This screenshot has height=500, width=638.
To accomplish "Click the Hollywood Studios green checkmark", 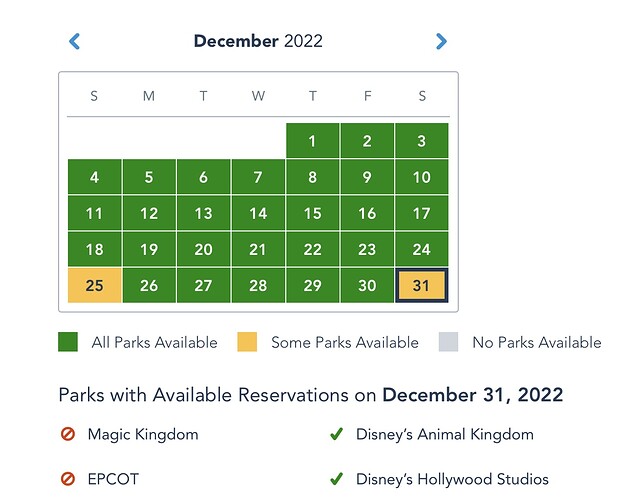I will [x=336, y=479].
